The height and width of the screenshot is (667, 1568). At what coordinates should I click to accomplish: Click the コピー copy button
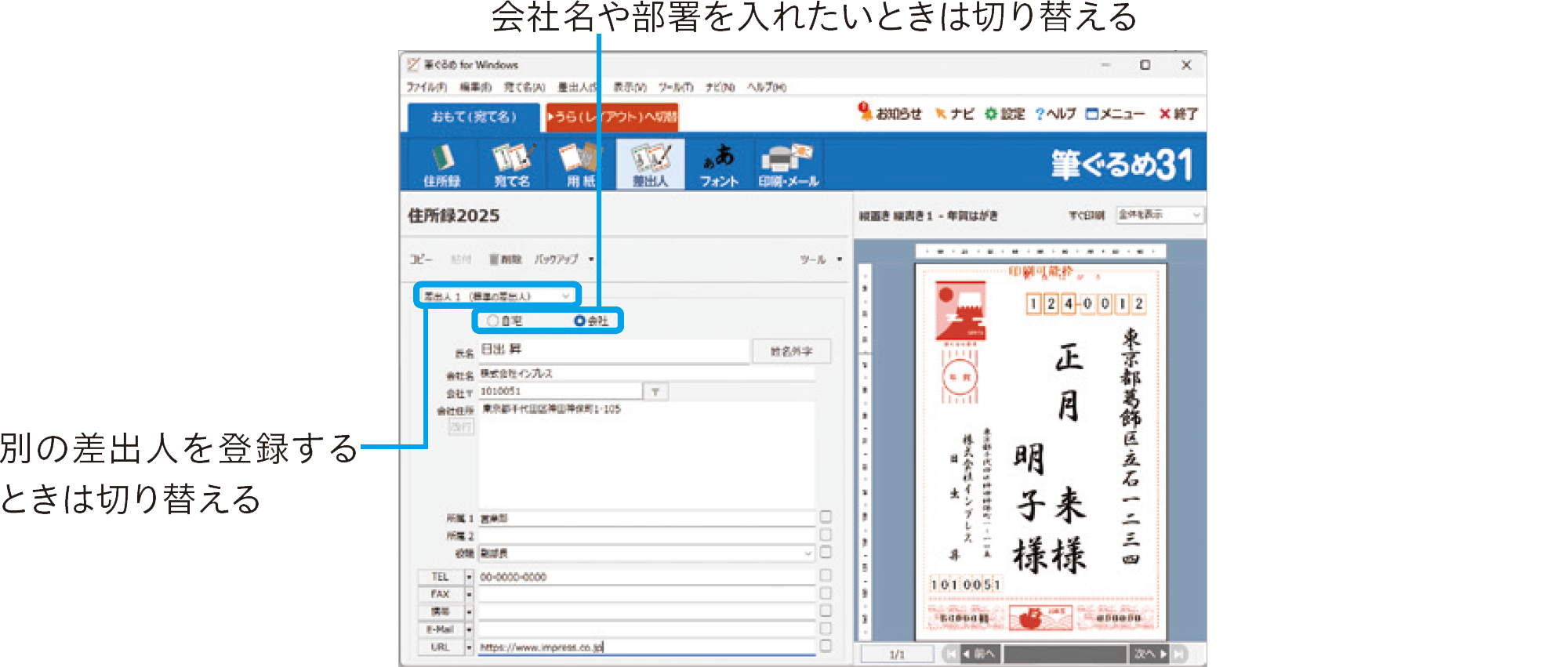[x=421, y=259]
